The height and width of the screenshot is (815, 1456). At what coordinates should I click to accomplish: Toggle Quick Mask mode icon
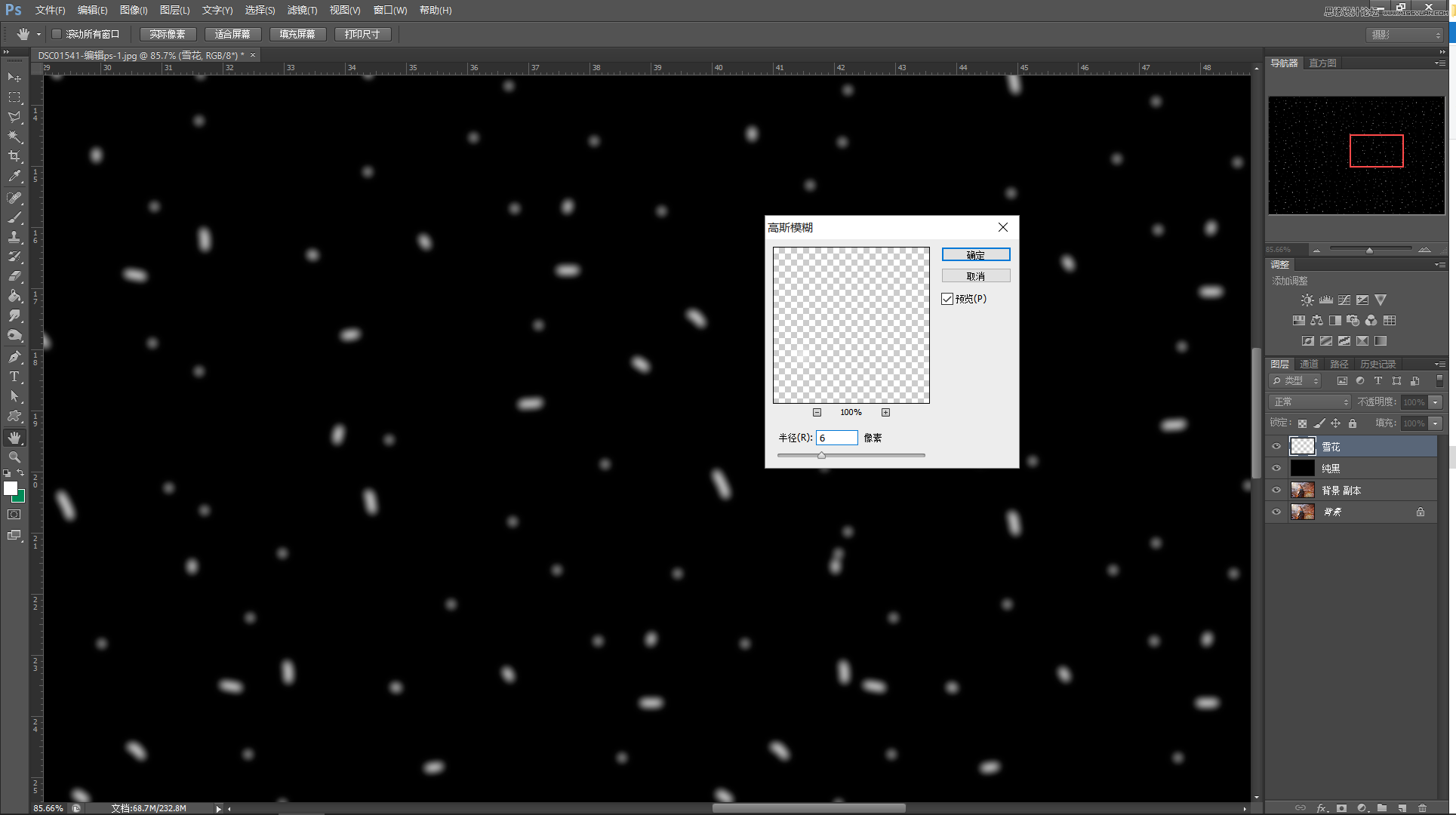[14, 515]
